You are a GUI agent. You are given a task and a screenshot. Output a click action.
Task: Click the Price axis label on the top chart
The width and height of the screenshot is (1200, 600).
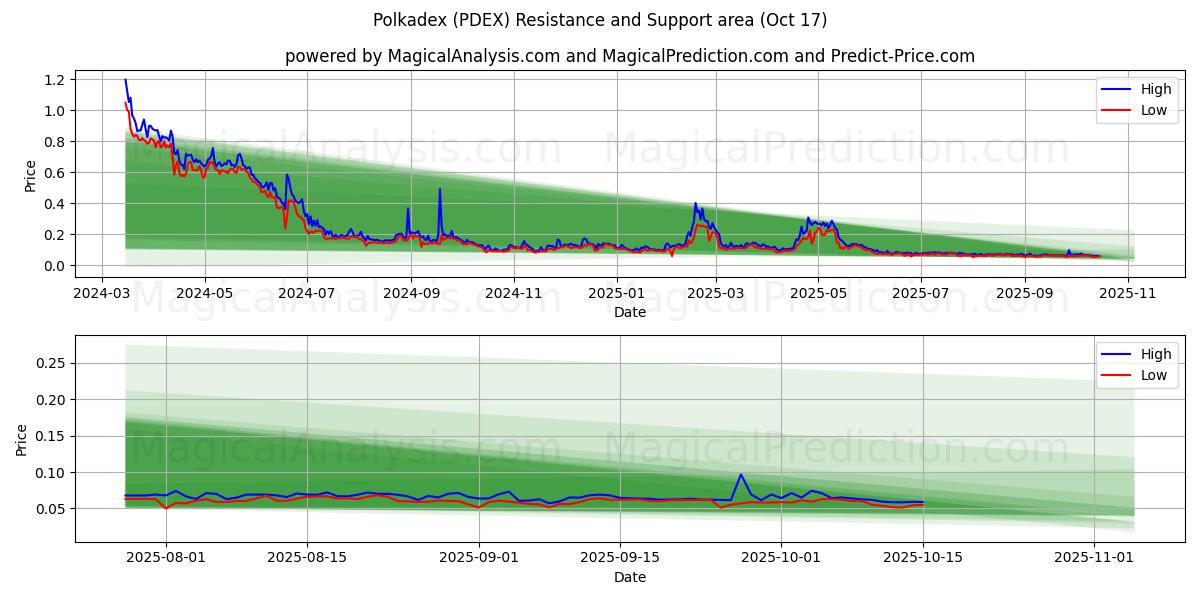31,175
